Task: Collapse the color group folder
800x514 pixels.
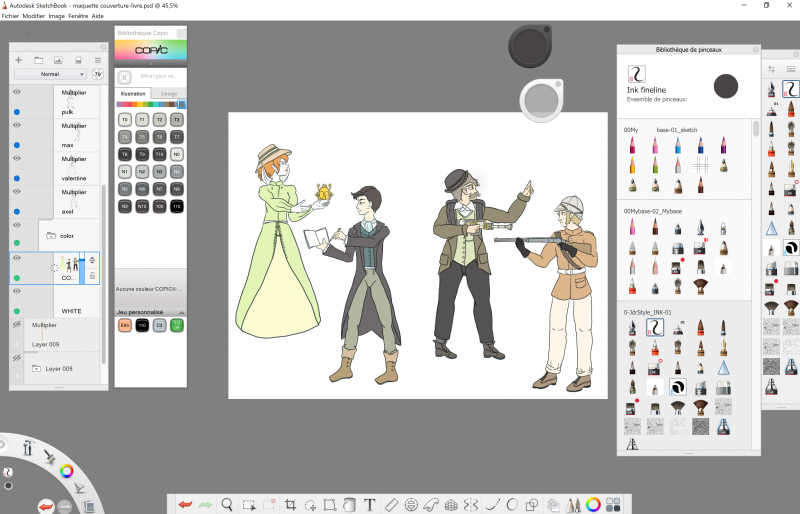Action: click(x=51, y=236)
